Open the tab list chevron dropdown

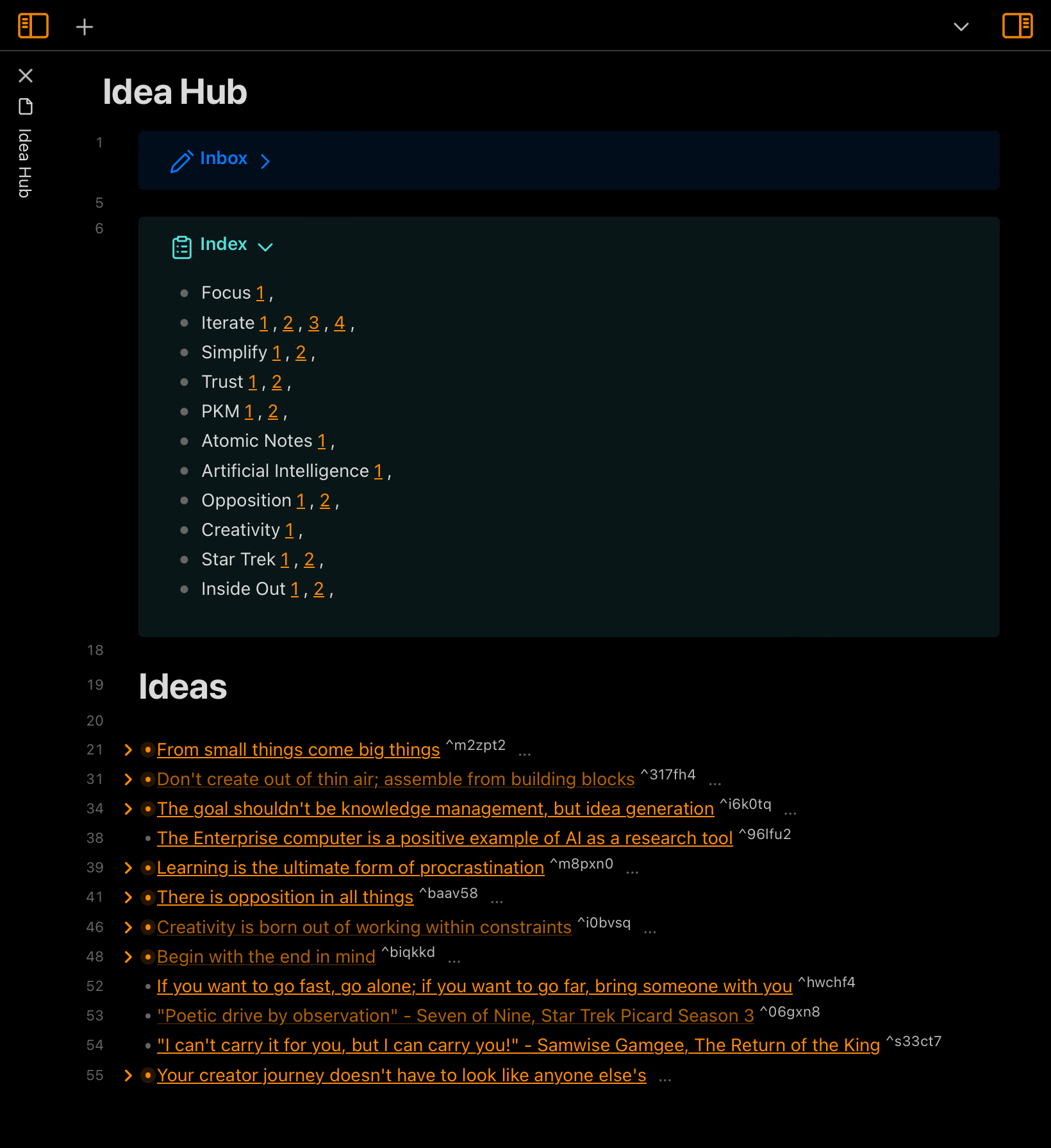pos(961,27)
